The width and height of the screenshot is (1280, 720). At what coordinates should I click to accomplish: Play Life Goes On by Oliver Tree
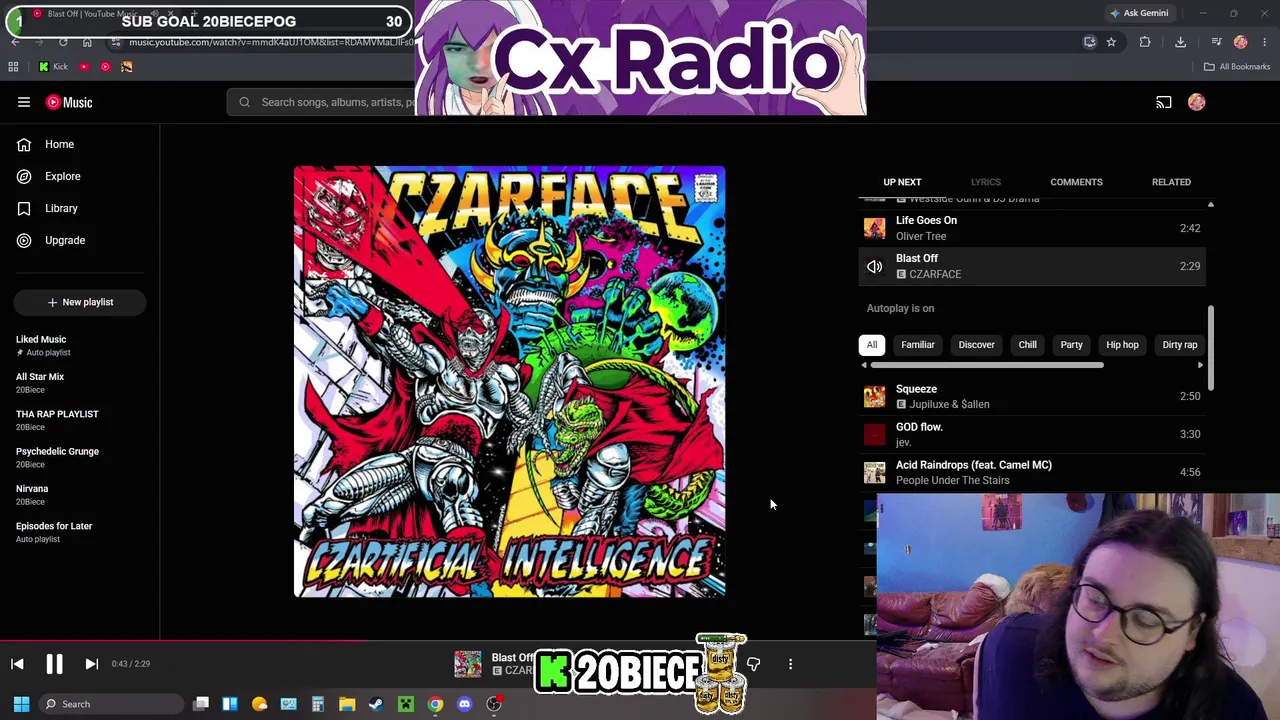point(1032,228)
